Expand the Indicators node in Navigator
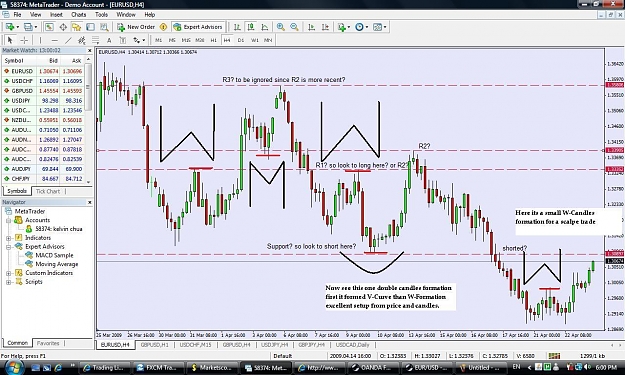The image size is (625, 375). click(x=8, y=238)
